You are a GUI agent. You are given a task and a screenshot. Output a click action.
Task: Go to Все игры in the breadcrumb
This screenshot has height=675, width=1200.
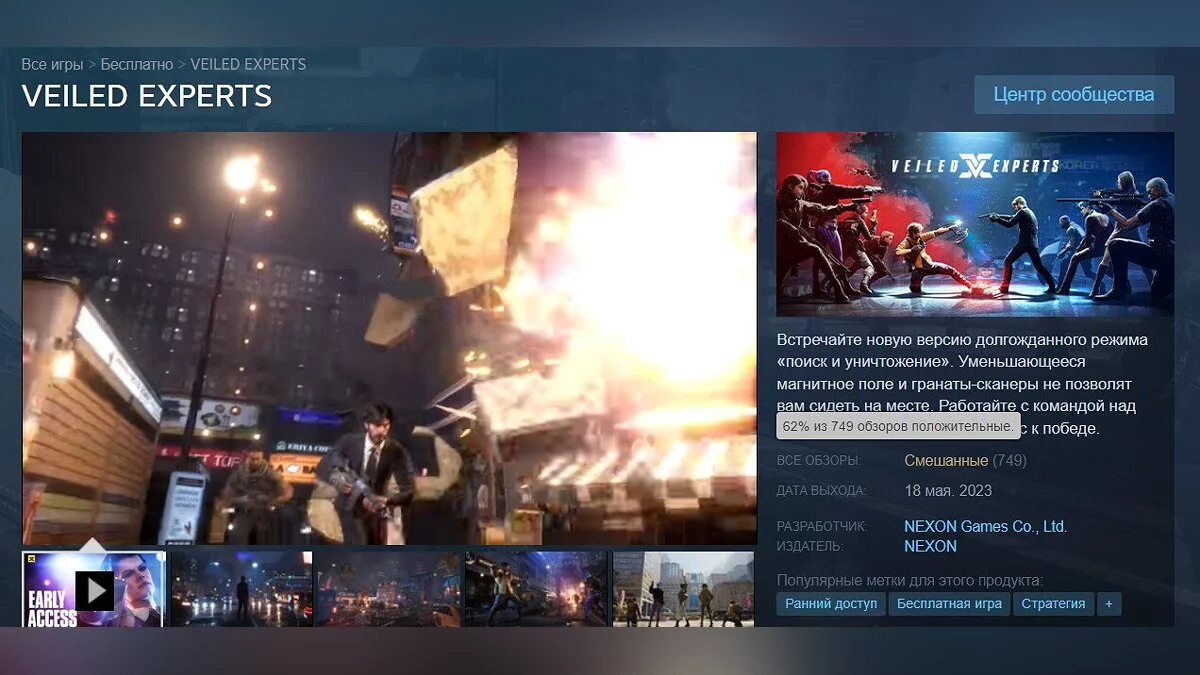click(x=52, y=64)
